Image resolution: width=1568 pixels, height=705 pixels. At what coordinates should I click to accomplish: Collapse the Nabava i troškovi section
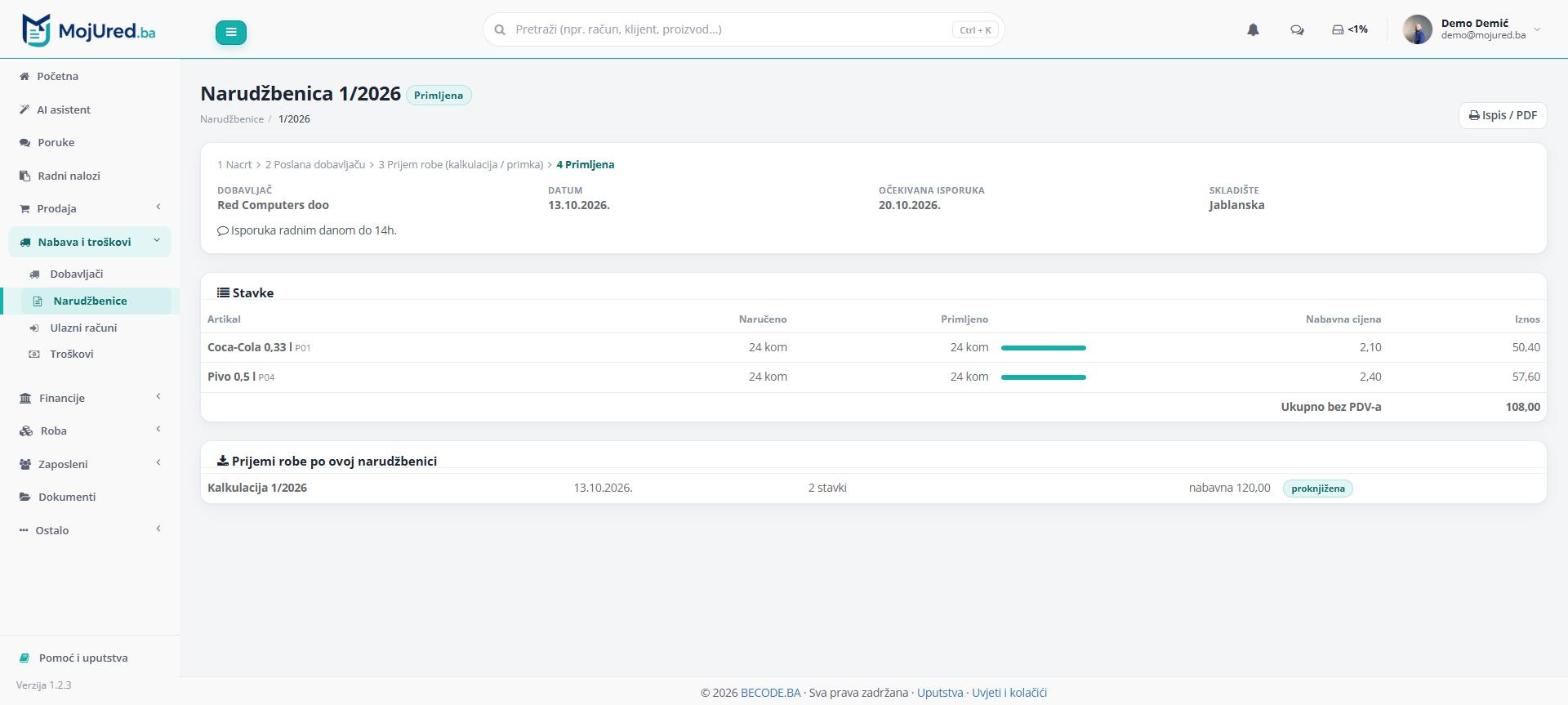click(90, 241)
